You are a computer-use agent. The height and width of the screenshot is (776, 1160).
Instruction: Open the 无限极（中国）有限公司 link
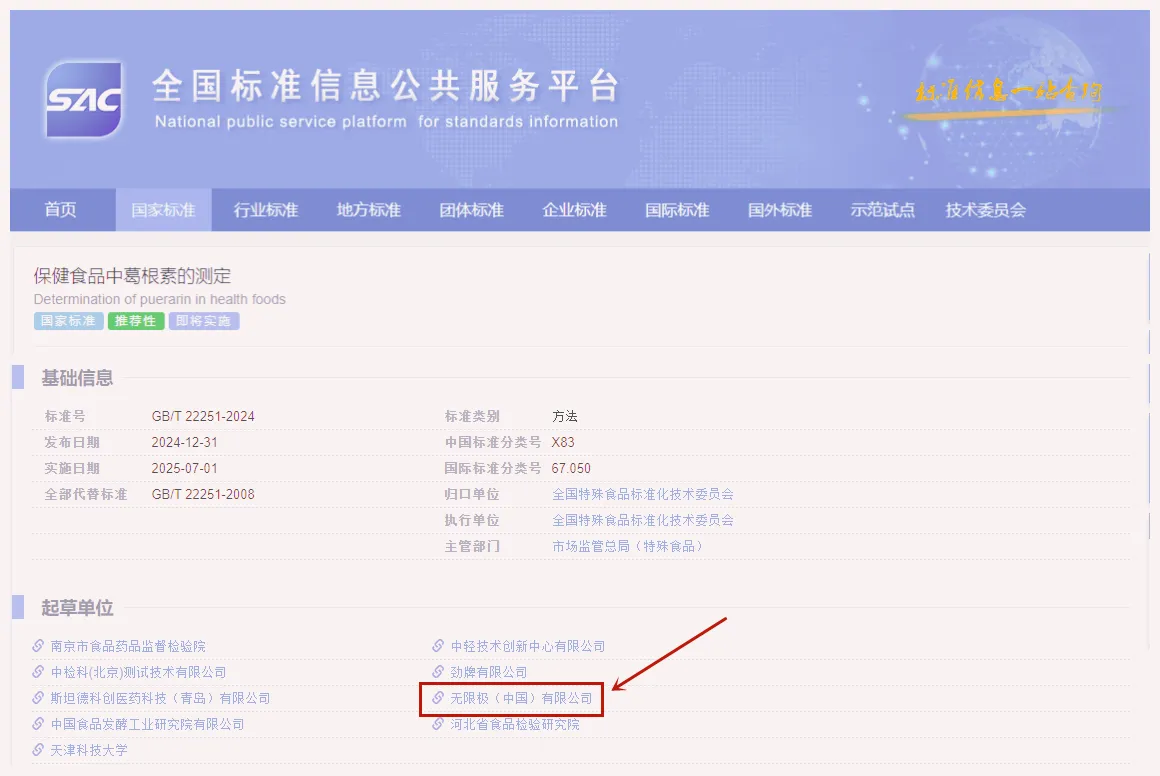point(522,698)
